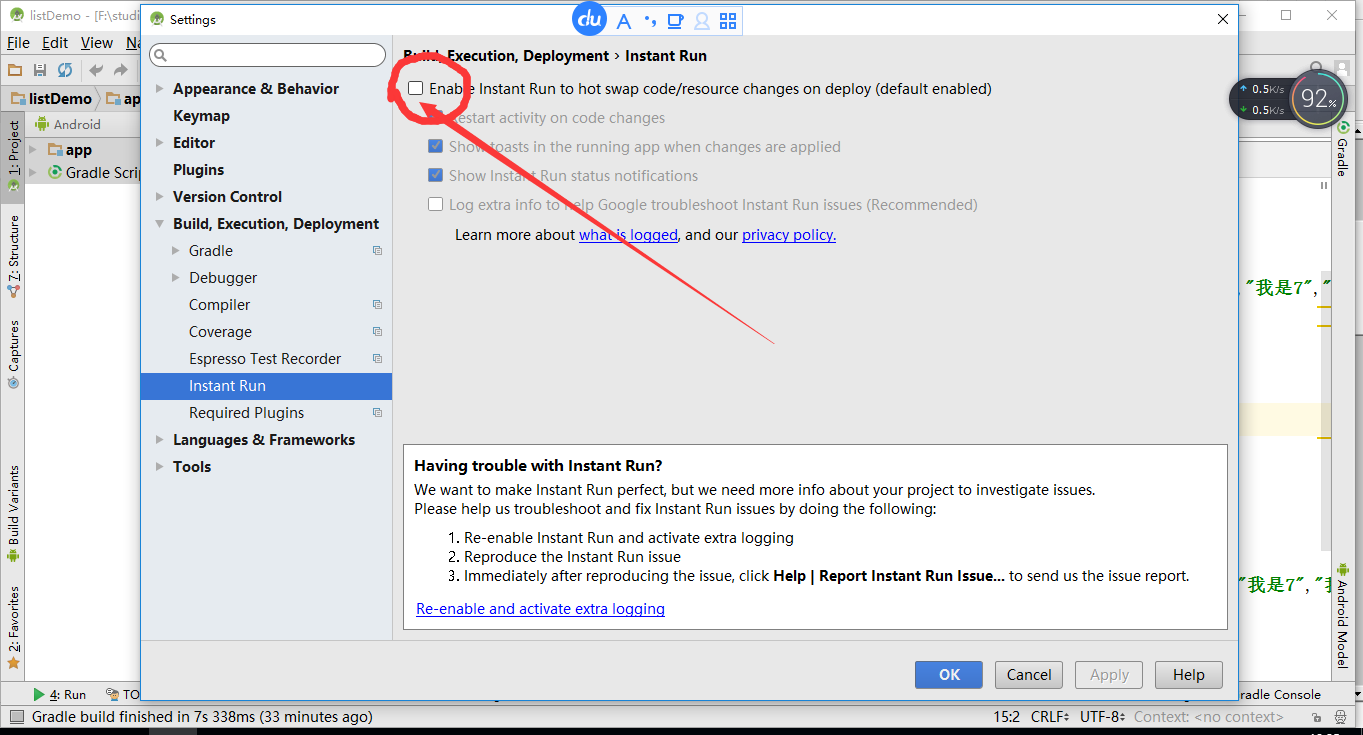Click the tool window toggle icon in the status bar

coord(16,716)
